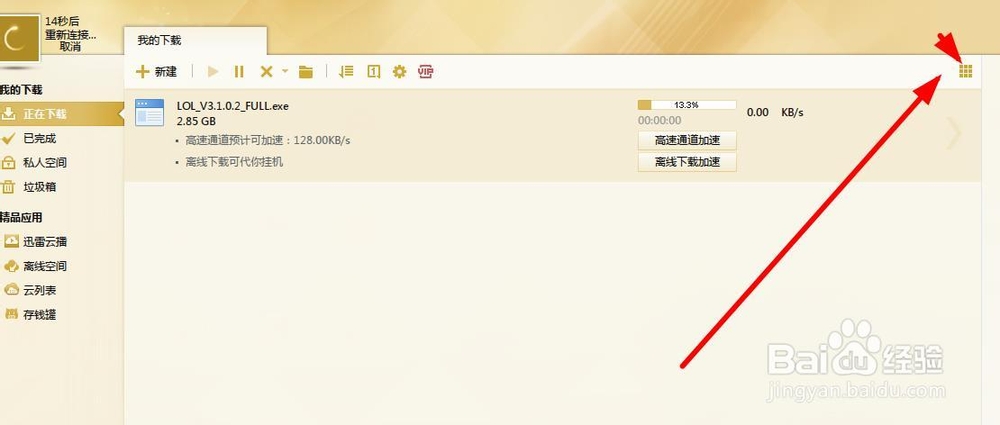1000x425 pixels.
Task: Expand task details with the right chevron
Action: pos(954,133)
